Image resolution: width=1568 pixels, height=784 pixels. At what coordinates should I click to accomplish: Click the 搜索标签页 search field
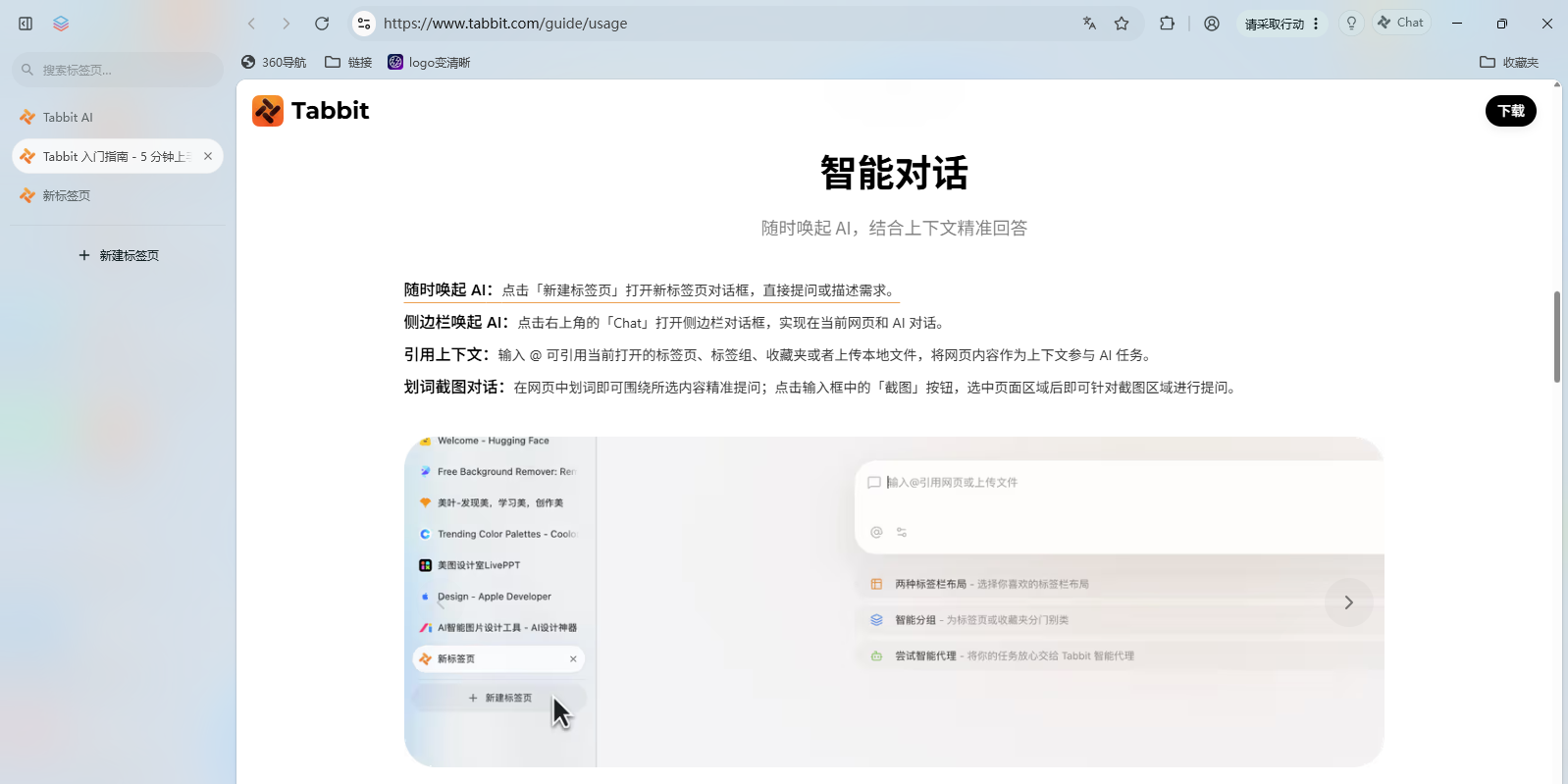click(x=118, y=70)
